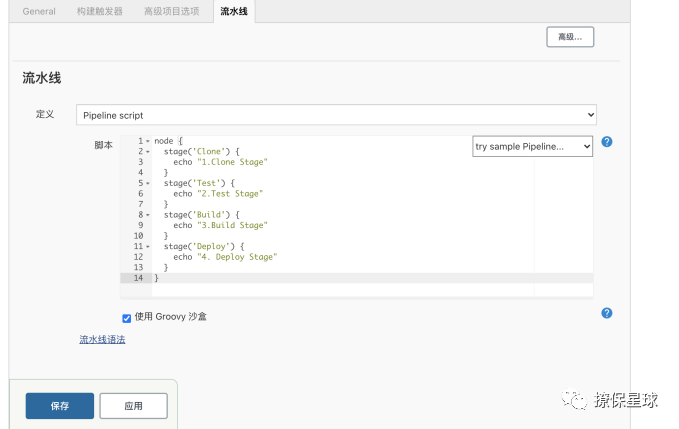
Task: Click the 应用 button
Action: [133, 406]
